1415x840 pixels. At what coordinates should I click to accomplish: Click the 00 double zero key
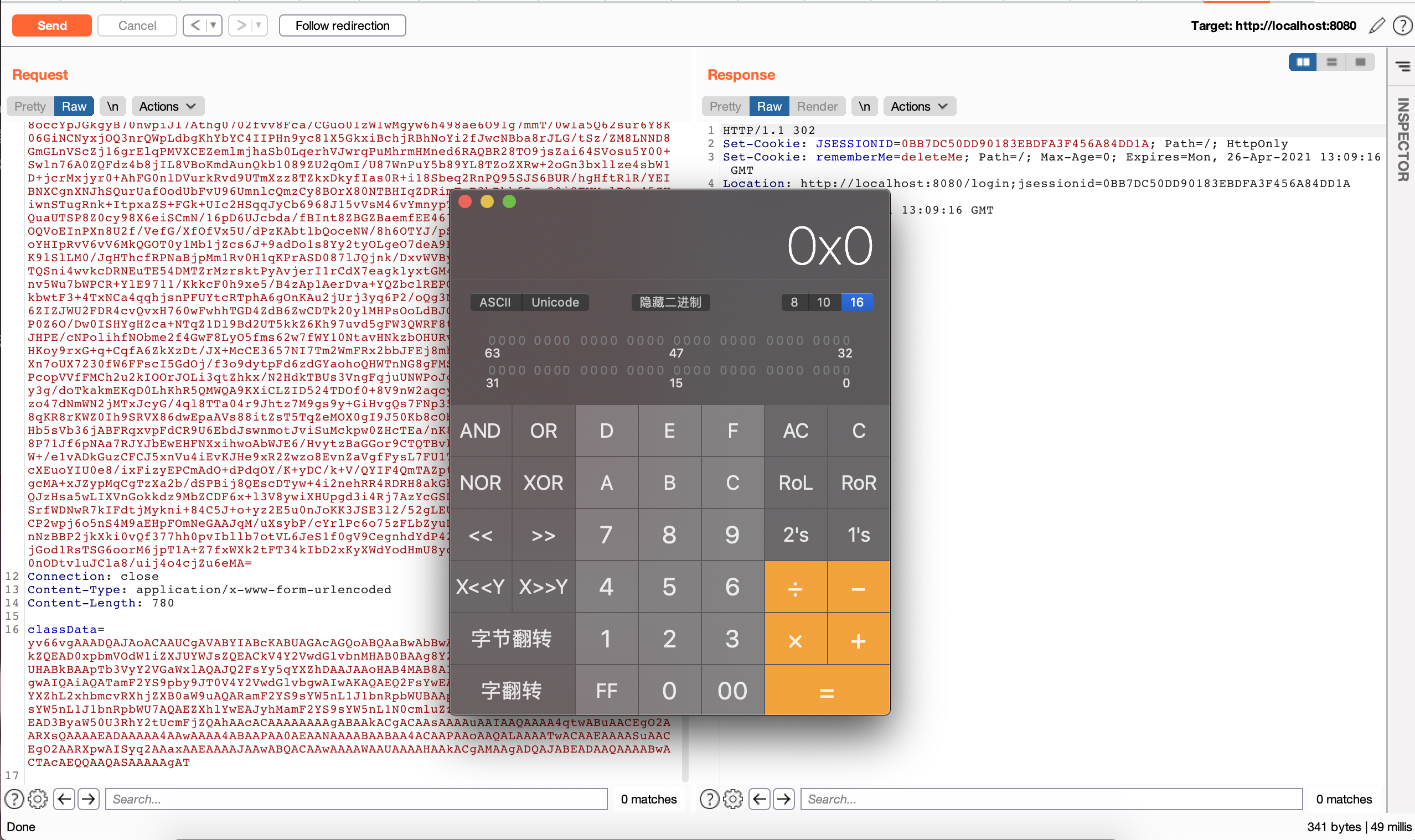click(732, 691)
